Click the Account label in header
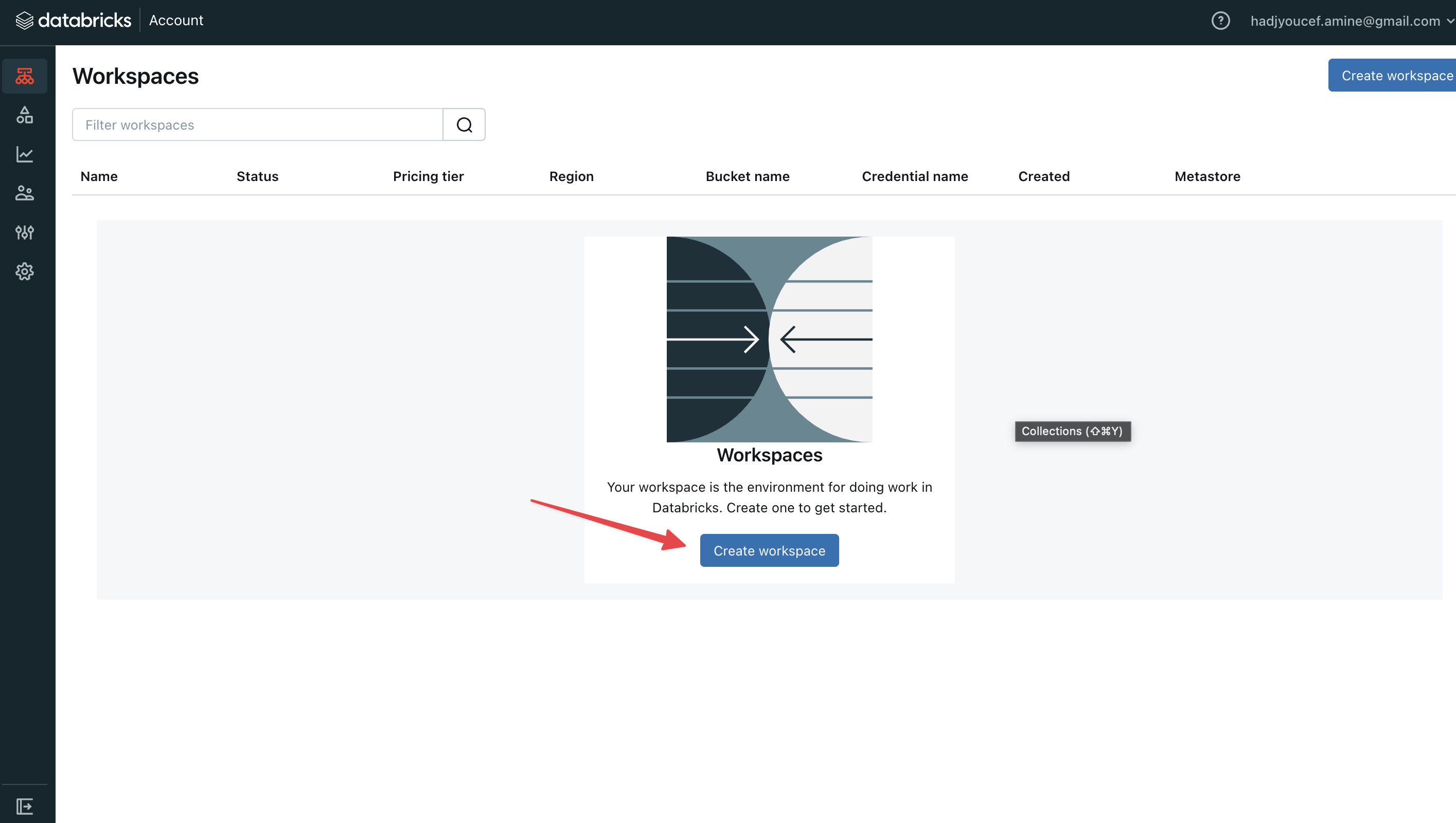The height and width of the screenshot is (823, 1456). click(x=176, y=21)
